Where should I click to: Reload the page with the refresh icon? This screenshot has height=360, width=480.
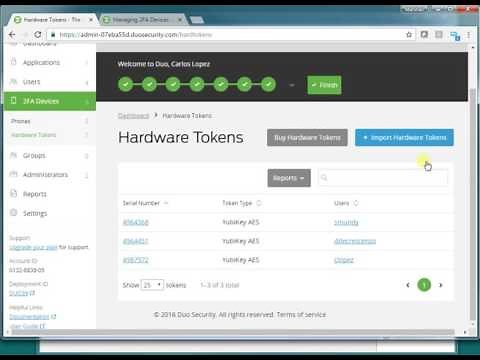tap(38, 35)
